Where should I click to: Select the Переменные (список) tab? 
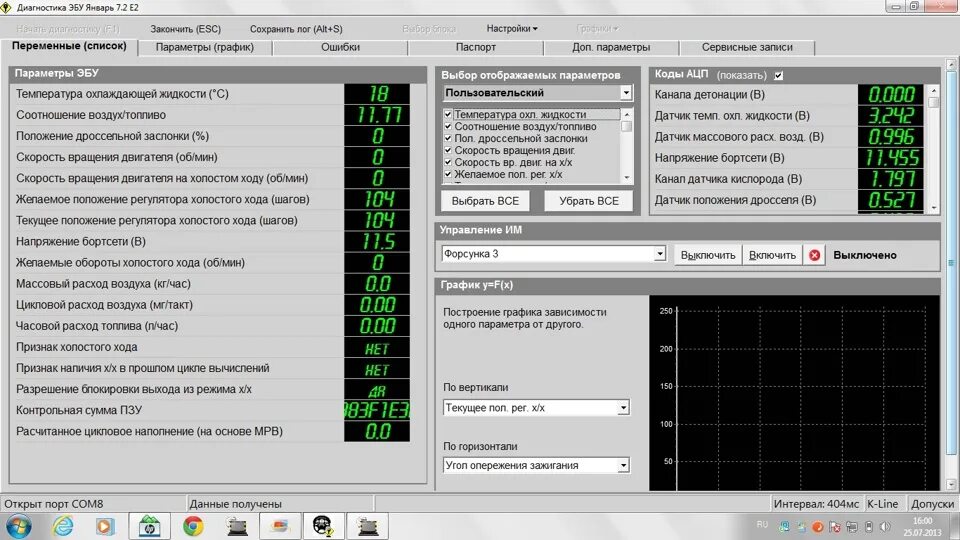pos(69,46)
